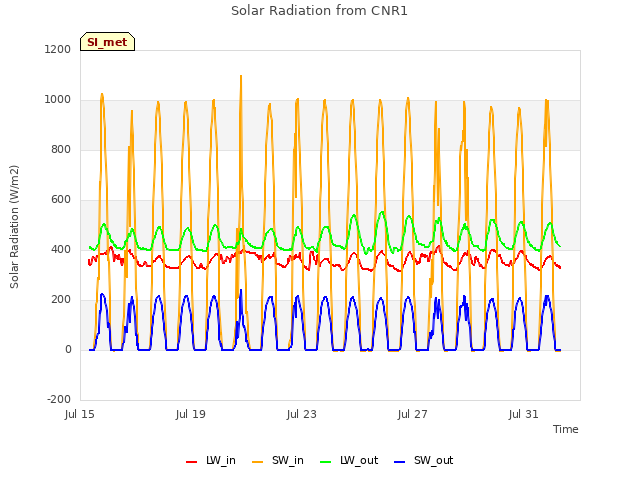This screenshot has width=640, height=480.
Task: Toggle the LW_out legend entry
Action: coord(349,461)
